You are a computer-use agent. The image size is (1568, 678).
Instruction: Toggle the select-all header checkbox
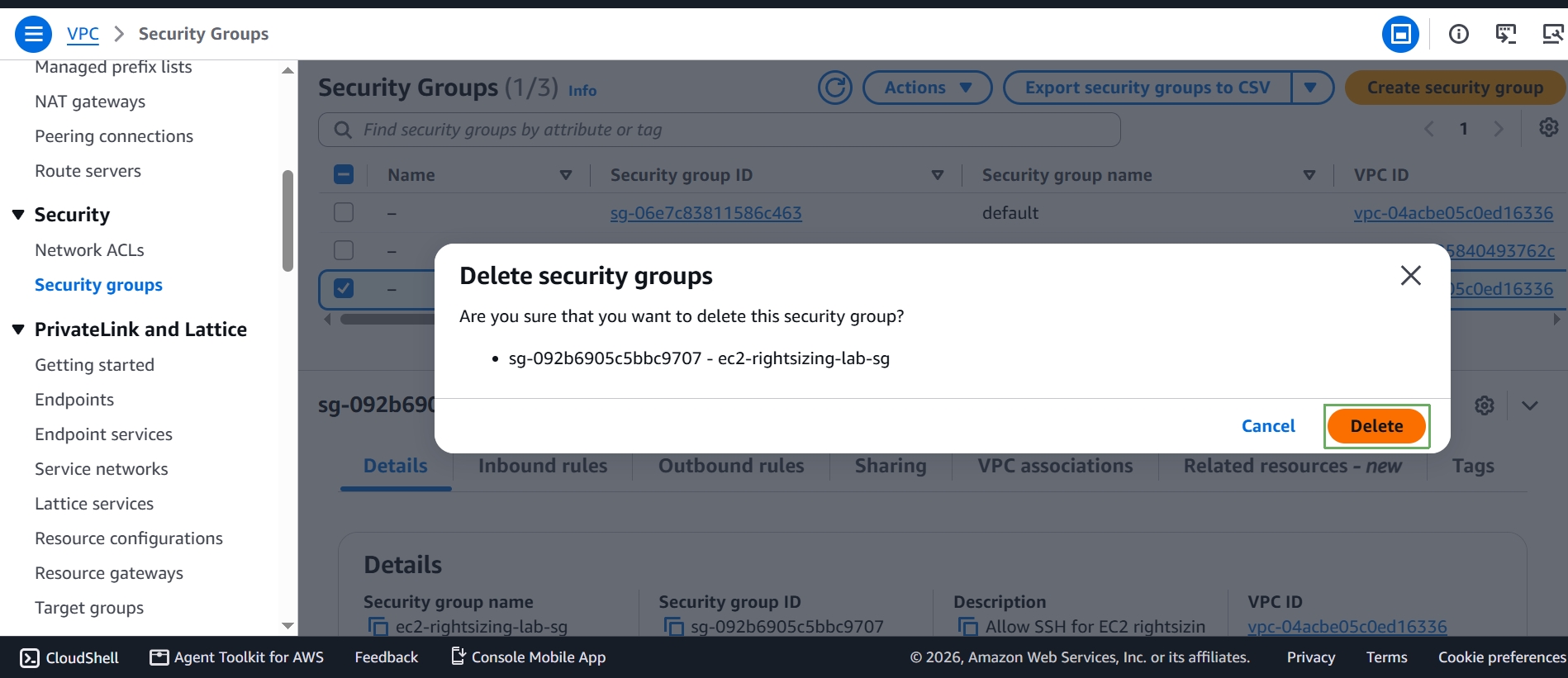[x=344, y=174]
